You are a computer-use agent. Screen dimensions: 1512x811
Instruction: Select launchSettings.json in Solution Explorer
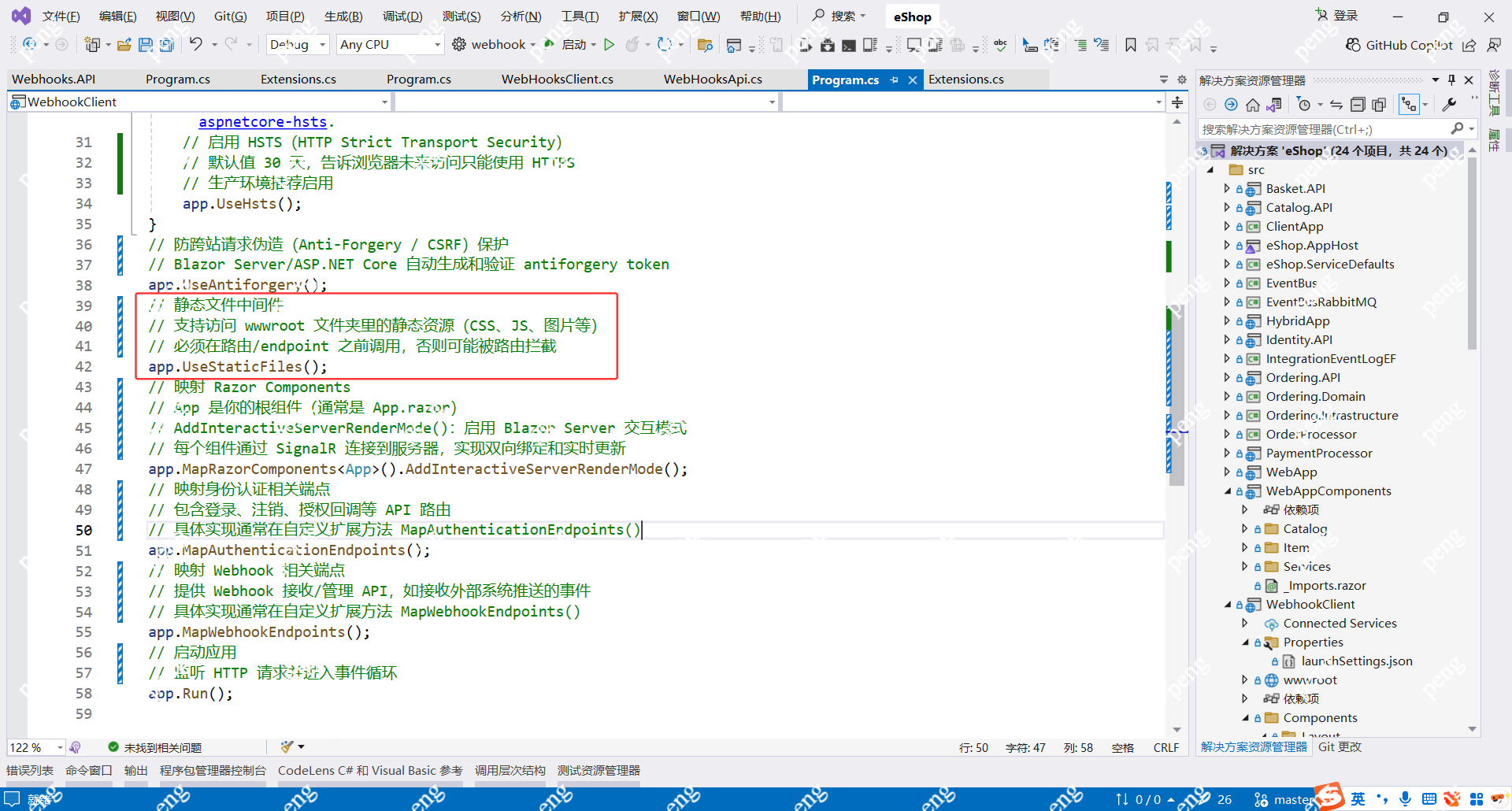[1356, 661]
